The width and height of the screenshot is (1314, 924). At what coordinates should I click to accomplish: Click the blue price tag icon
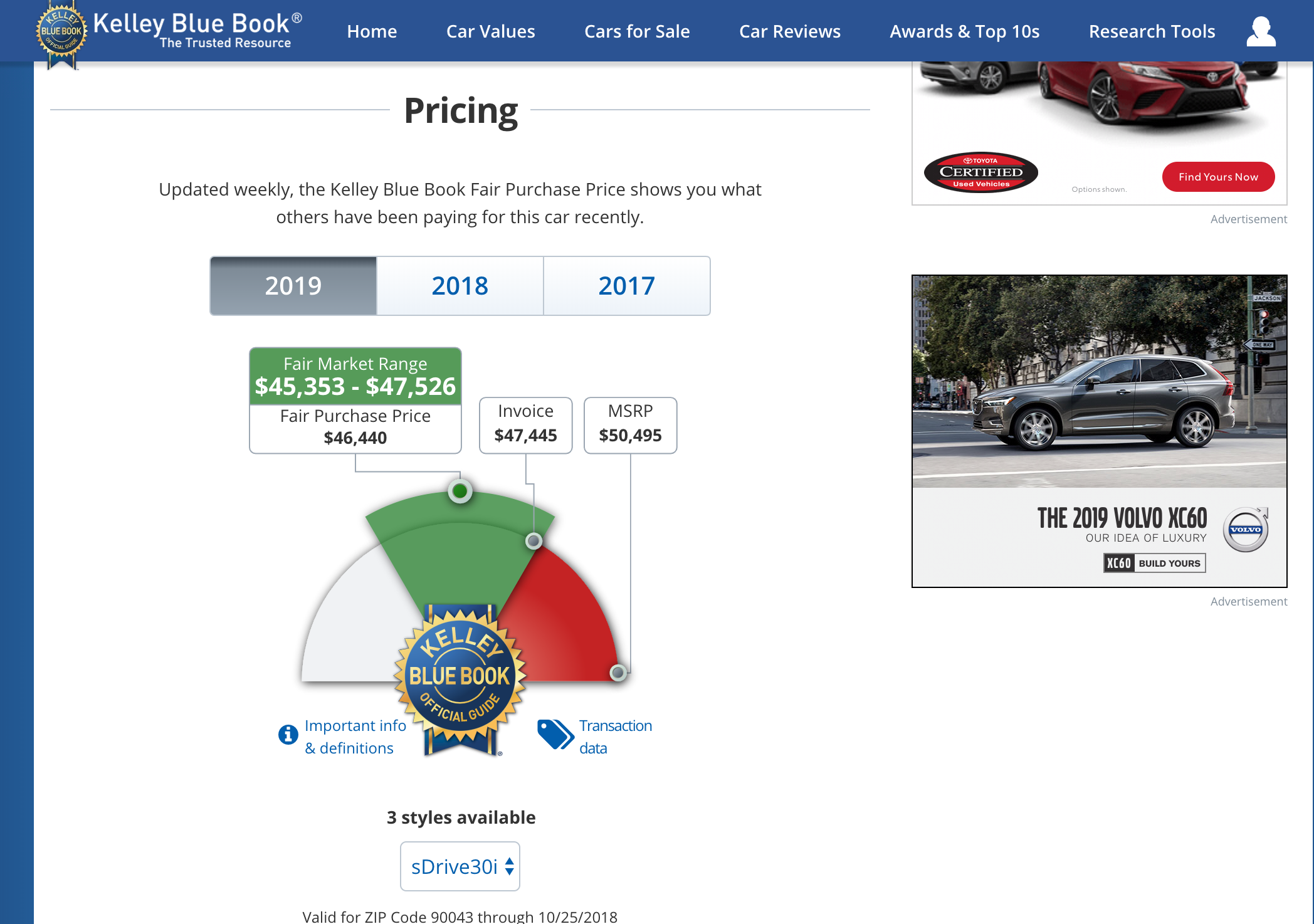555,734
